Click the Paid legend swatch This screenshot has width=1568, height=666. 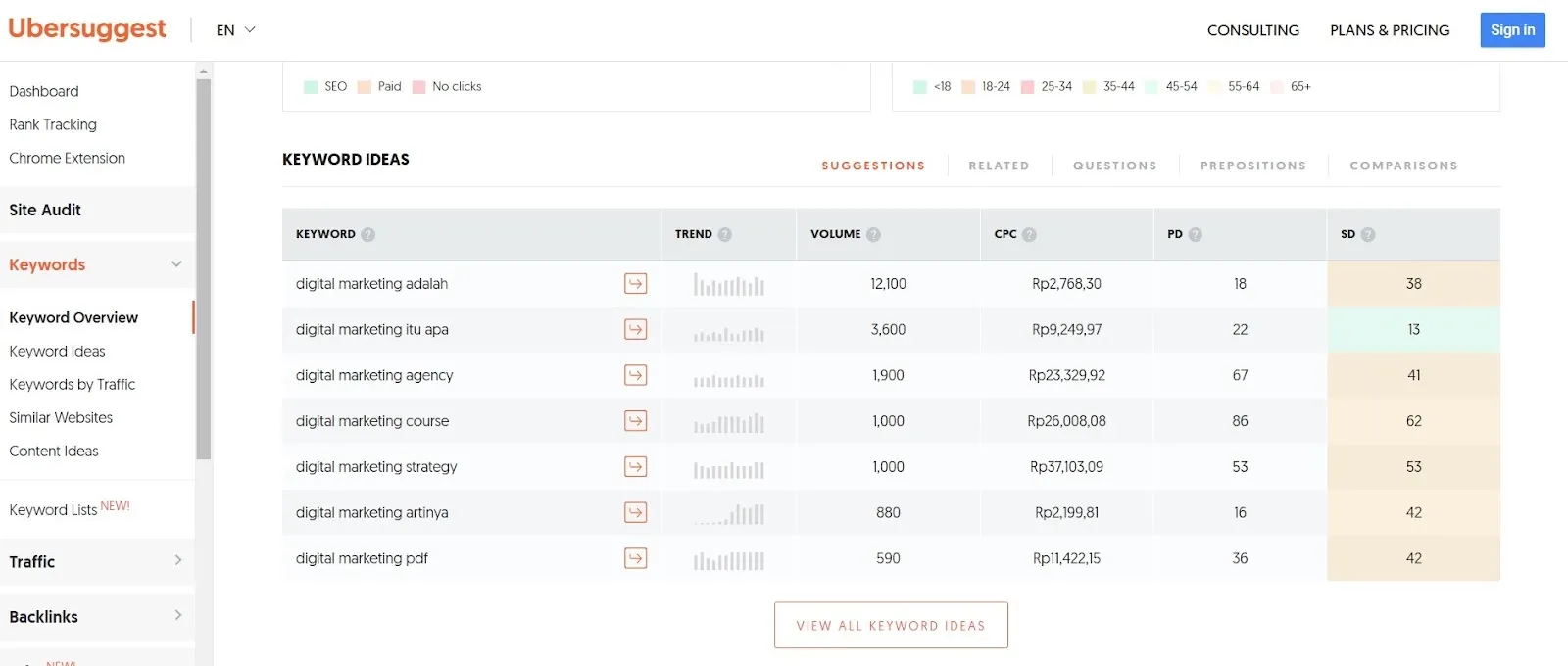coord(365,87)
